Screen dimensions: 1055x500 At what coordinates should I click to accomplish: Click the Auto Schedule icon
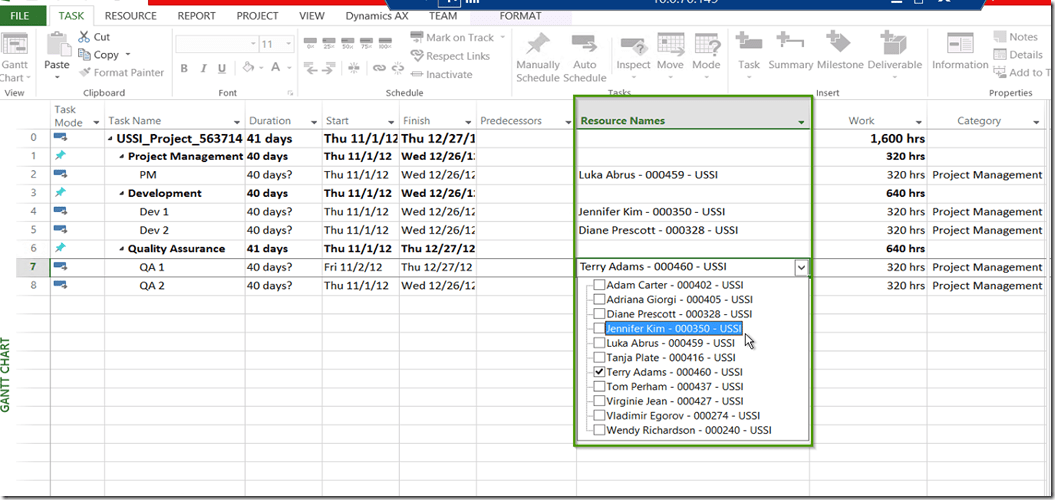point(584,46)
